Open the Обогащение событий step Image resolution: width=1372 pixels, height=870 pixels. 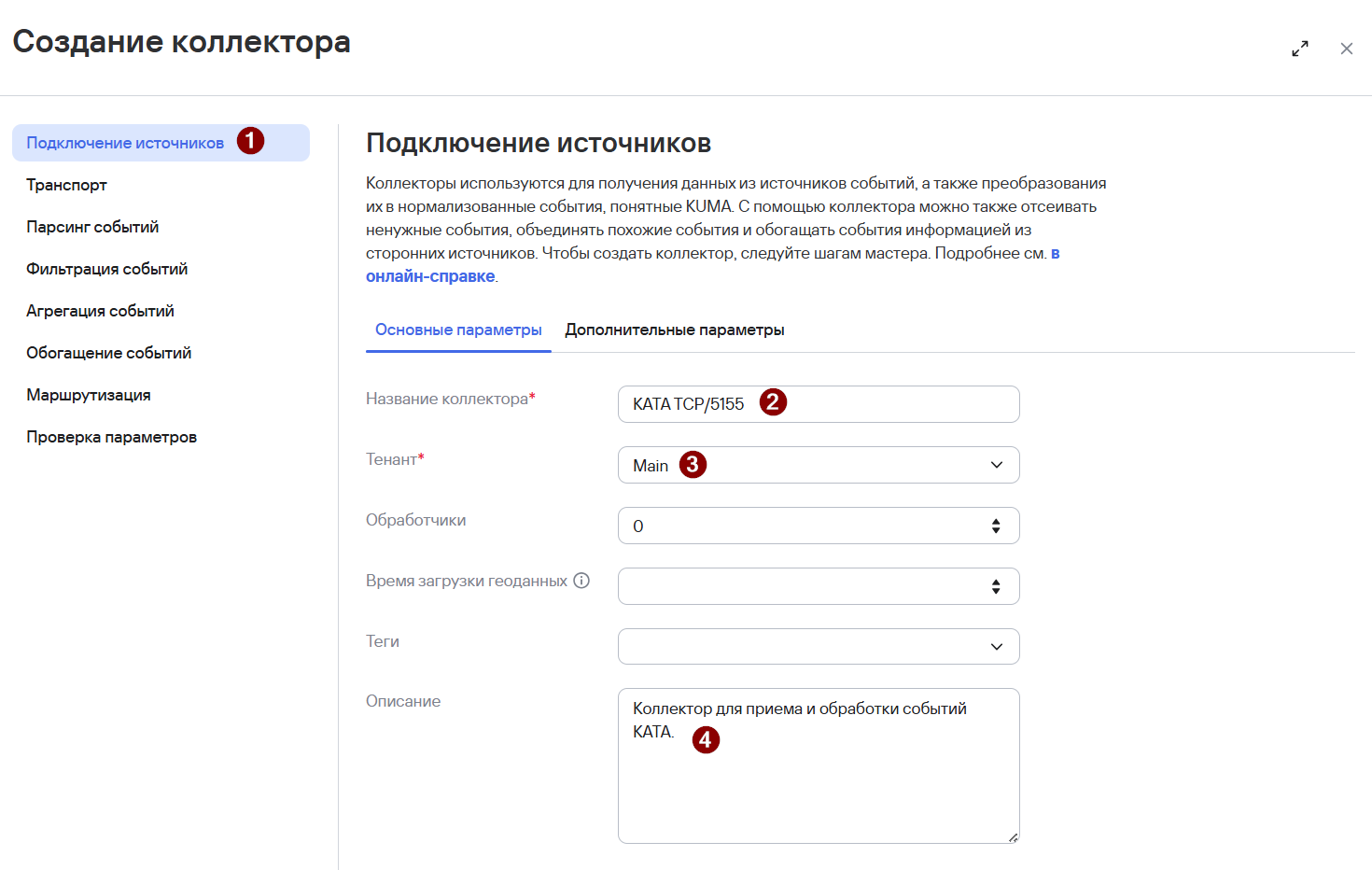coord(108,353)
